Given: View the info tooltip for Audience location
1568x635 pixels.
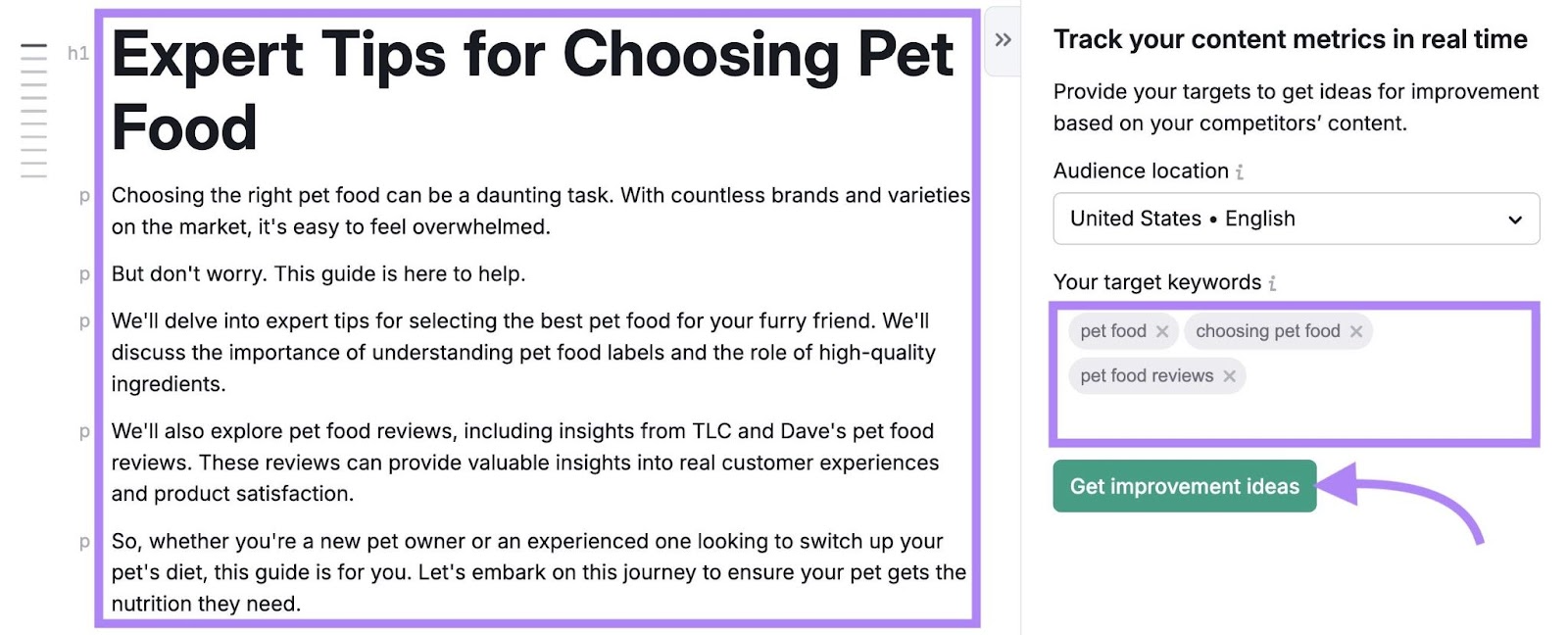Looking at the screenshot, I should coord(1239,171).
